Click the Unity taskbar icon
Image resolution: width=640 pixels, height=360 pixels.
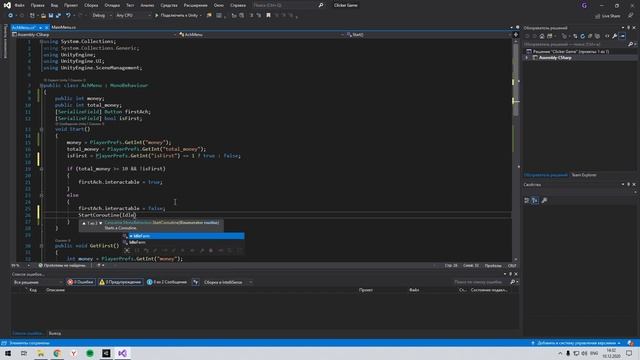click(106, 353)
